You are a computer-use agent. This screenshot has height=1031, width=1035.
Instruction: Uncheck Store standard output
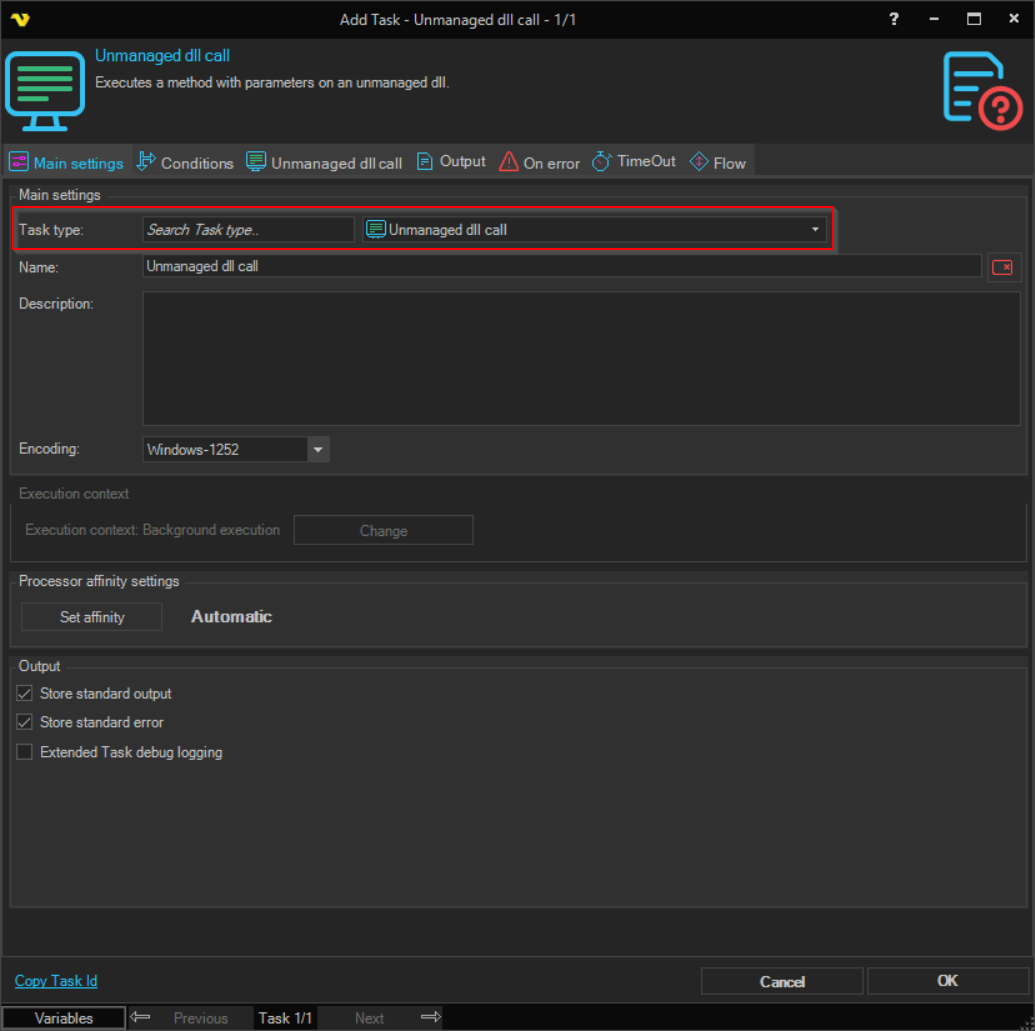tap(25, 693)
